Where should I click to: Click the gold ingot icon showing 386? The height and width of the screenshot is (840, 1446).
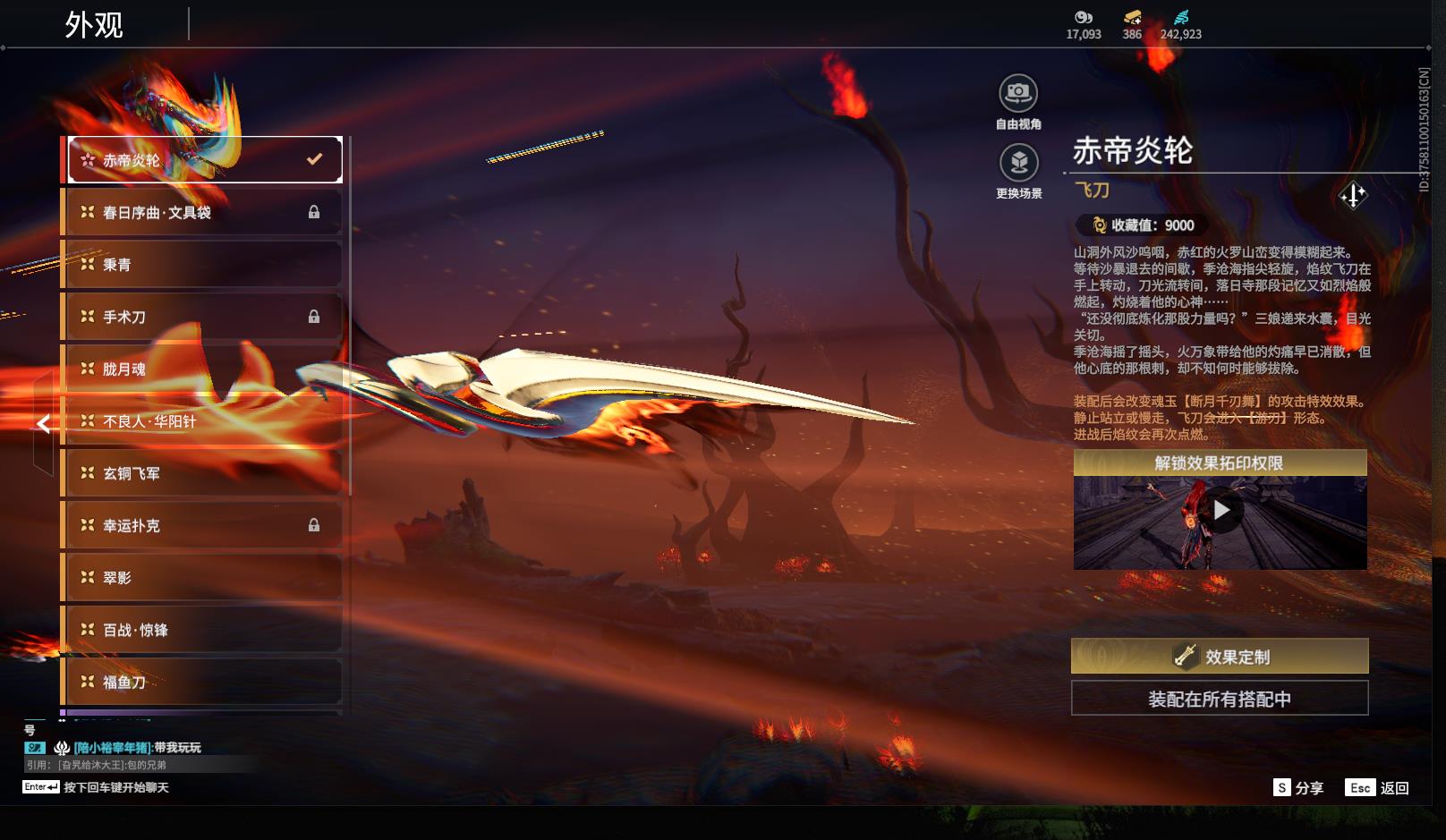pyautogui.click(x=1133, y=18)
